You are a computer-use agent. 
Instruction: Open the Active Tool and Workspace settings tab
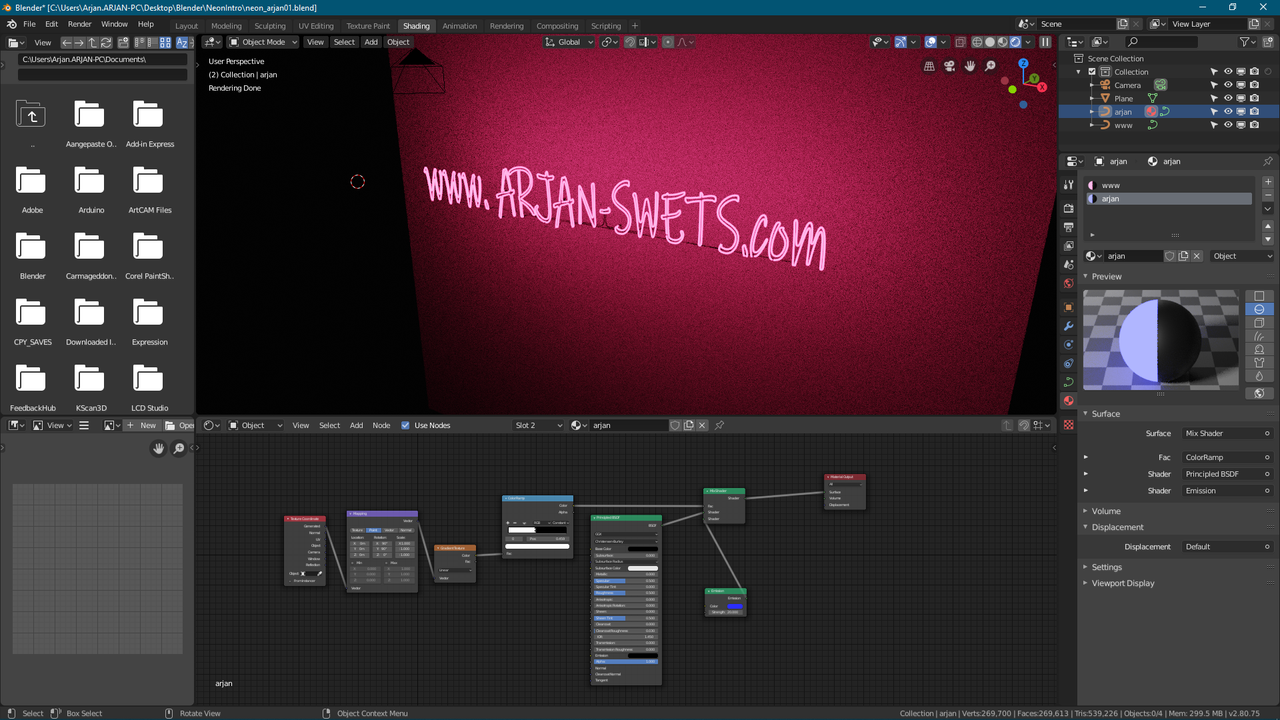(x=1068, y=184)
